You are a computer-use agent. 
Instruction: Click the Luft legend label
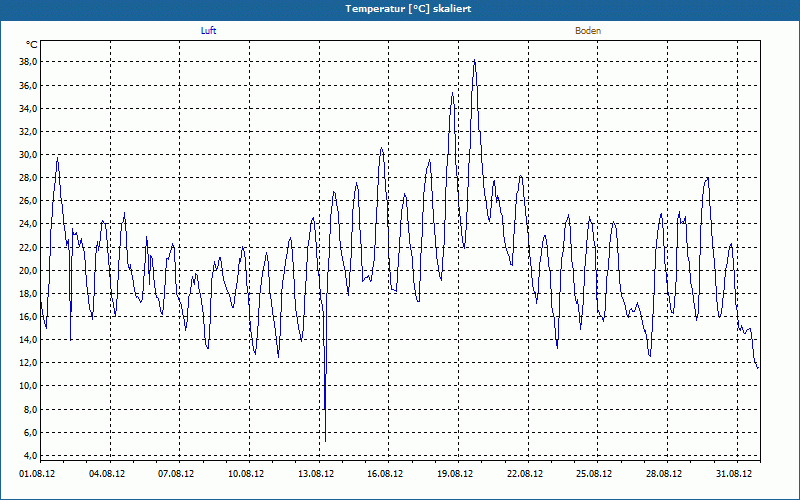208,31
